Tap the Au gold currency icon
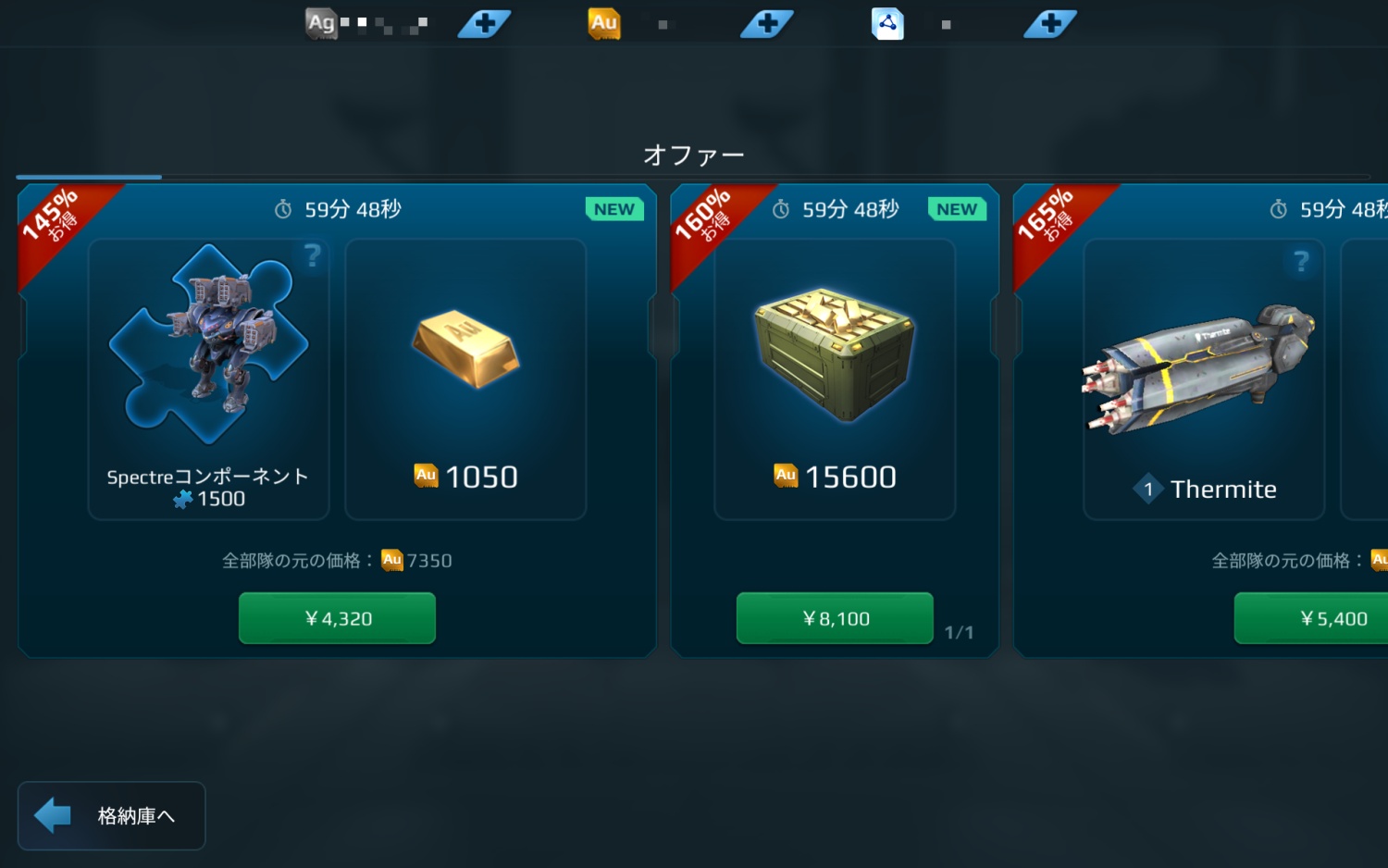This screenshot has width=1388, height=868. click(x=604, y=23)
